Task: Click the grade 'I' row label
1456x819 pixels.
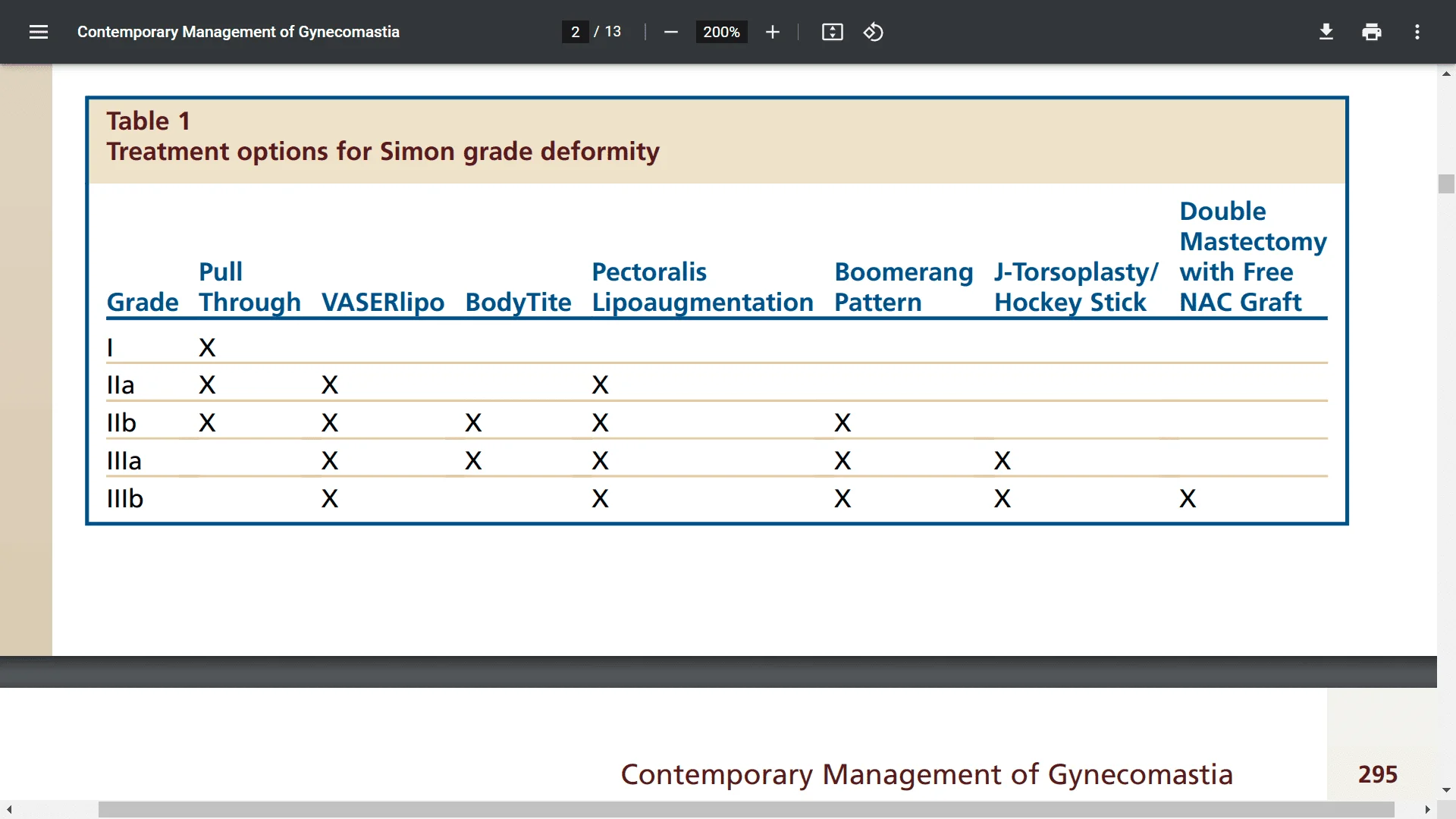Action: pos(110,347)
